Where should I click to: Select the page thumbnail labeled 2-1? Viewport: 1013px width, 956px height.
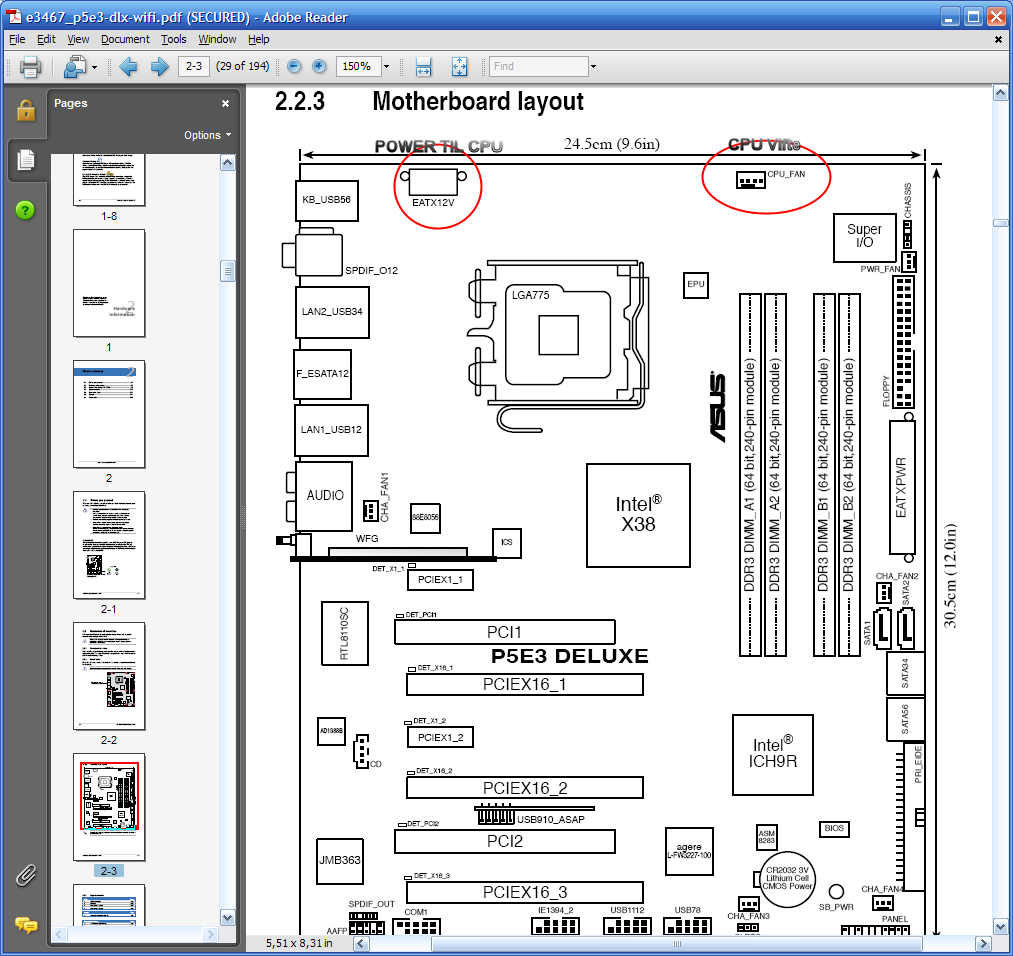coord(109,545)
